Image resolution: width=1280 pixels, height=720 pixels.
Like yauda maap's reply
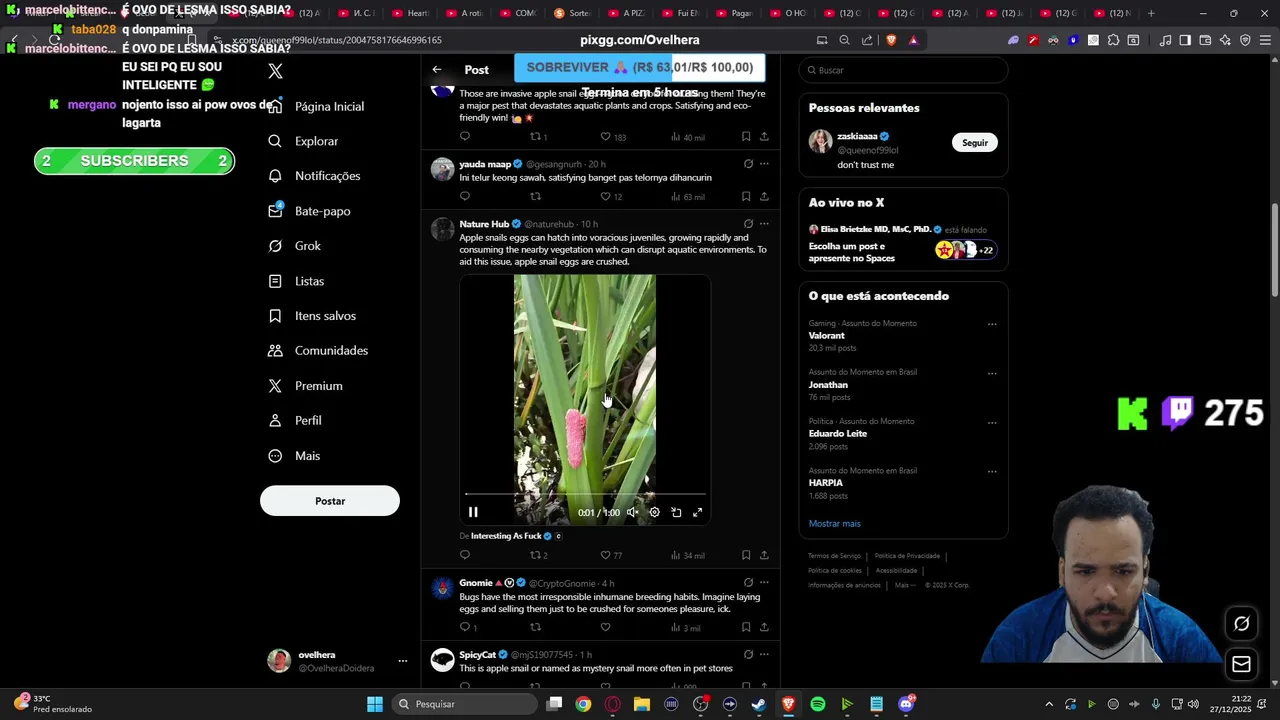point(605,196)
